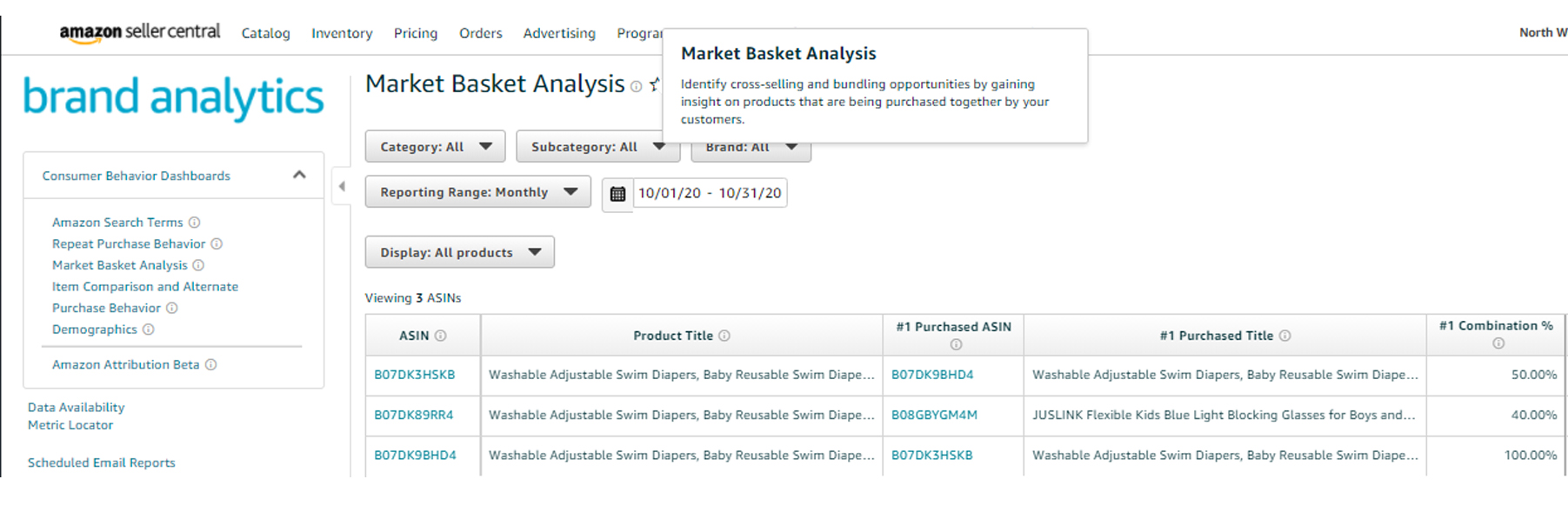Go to Amazon Search Terms dashboard

117,223
